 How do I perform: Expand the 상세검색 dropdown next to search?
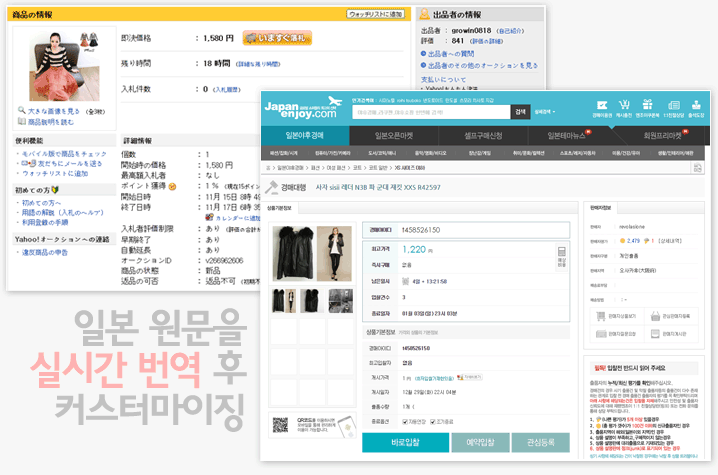[x=545, y=112]
